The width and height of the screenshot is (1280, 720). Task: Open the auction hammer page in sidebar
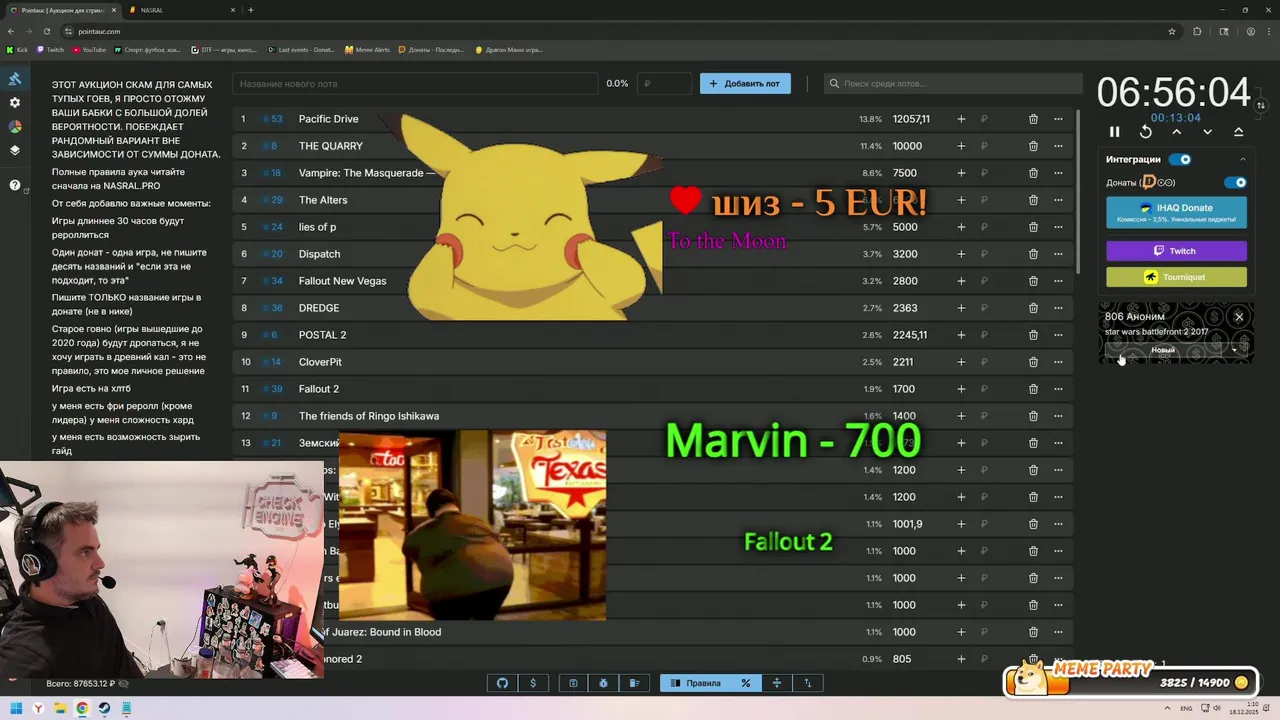tap(15, 79)
